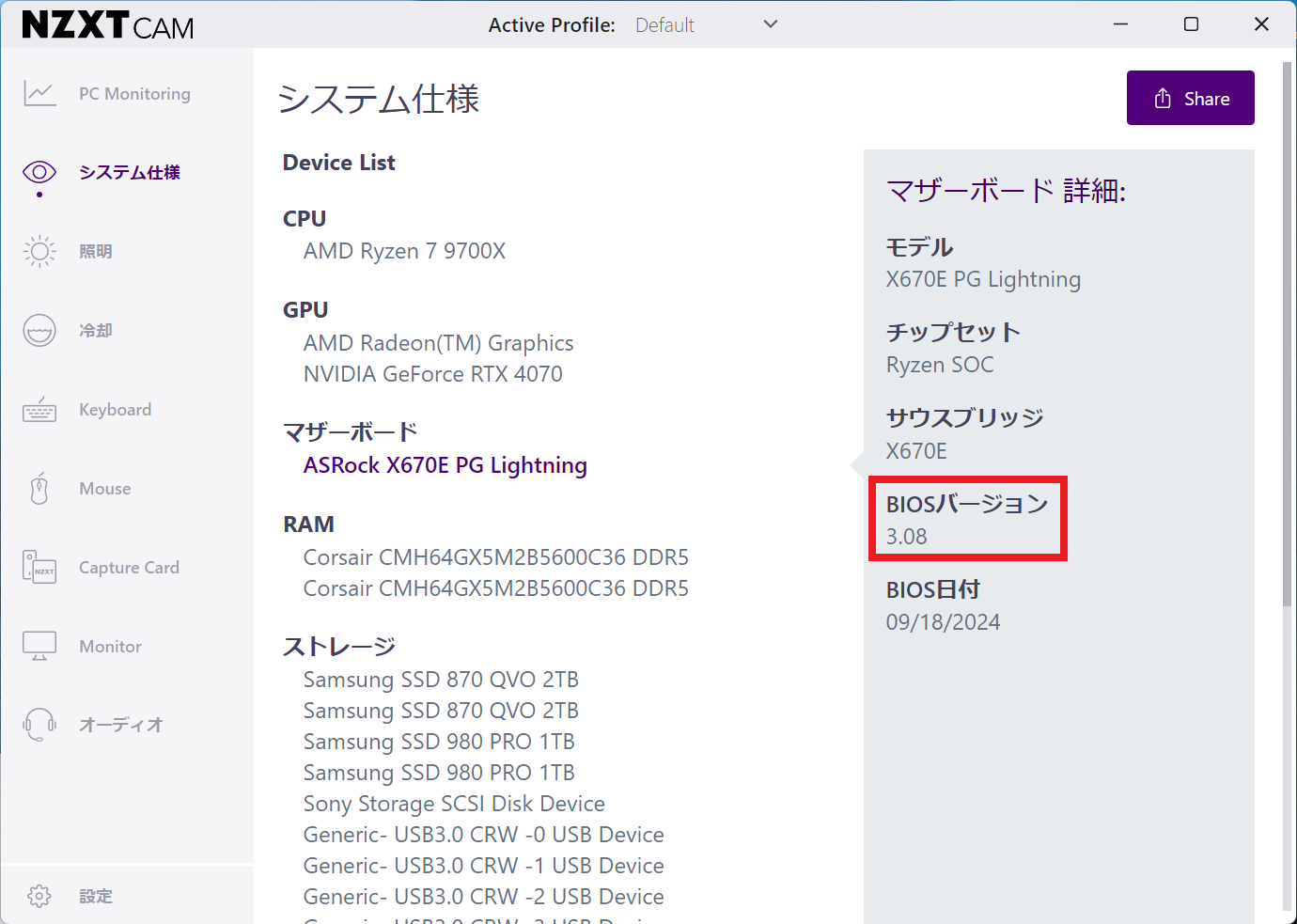Click the Mouse icon in sidebar
Viewport: 1297px width, 924px height.
click(39, 489)
